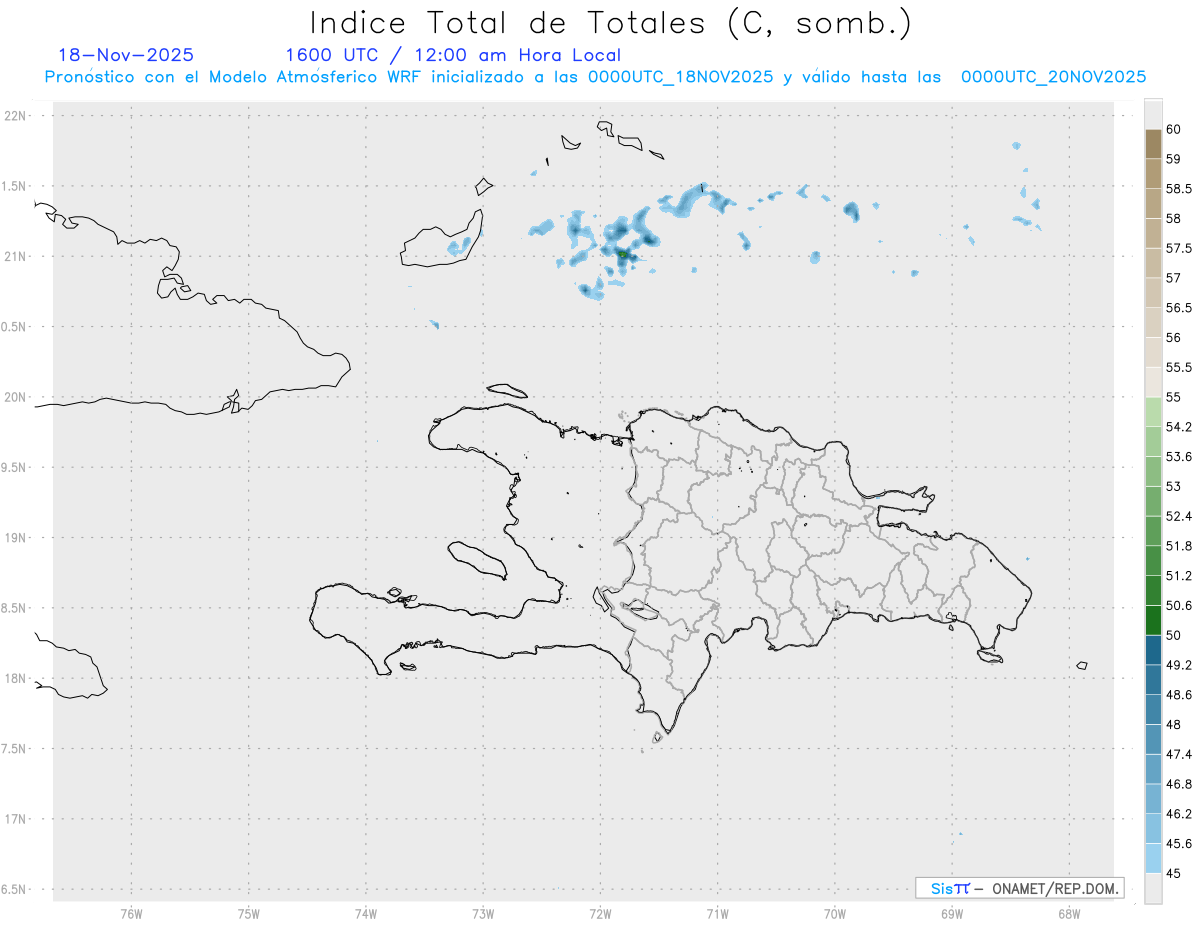Click the "69W" longitude label
Image resolution: width=1200 pixels, height=927 pixels.
pyautogui.click(x=952, y=913)
